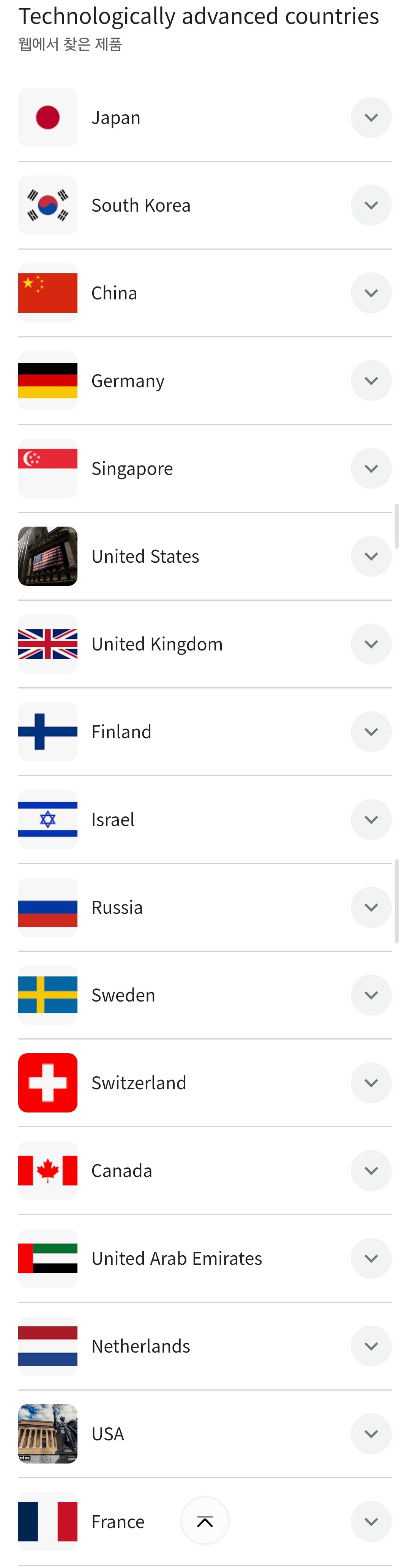Image resolution: width=410 pixels, height=1568 pixels.
Task: Open the United States stock exchange photo
Action: point(47,556)
